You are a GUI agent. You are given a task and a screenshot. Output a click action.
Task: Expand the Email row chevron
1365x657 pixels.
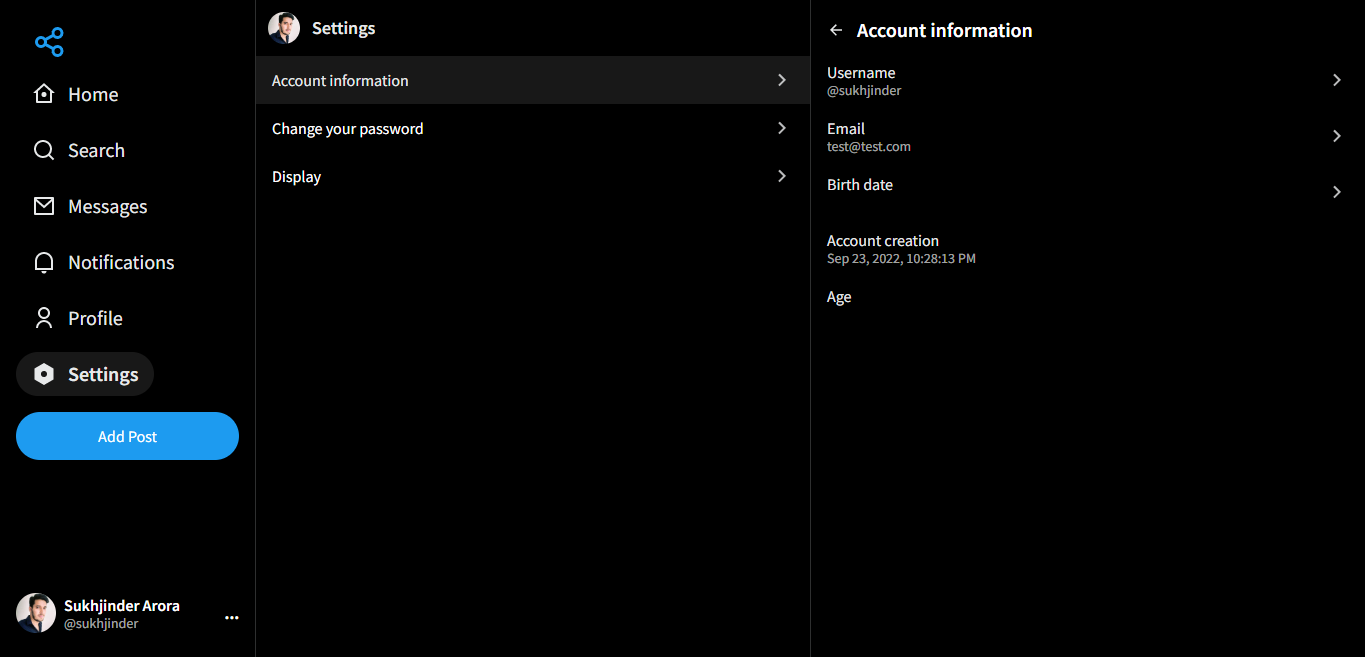(x=1336, y=136)
